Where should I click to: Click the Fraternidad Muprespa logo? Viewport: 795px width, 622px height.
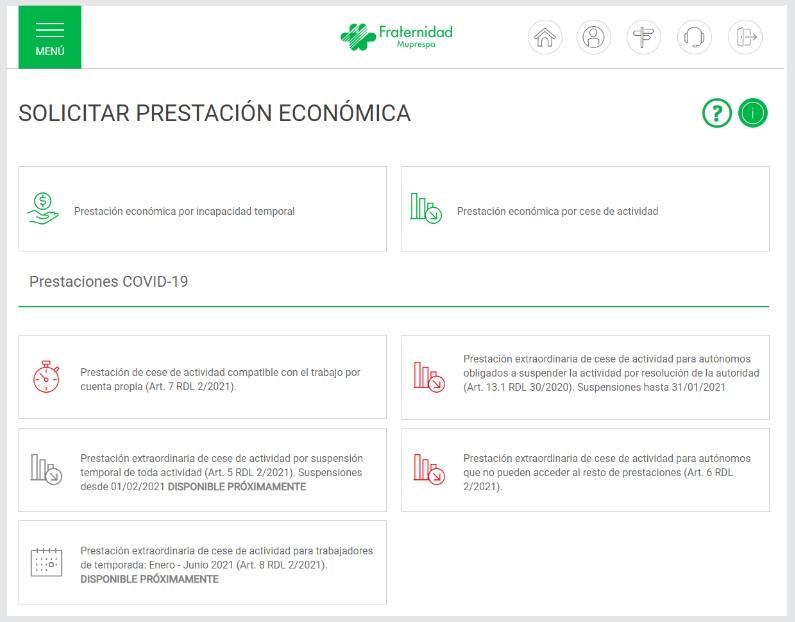coord(396,37)
